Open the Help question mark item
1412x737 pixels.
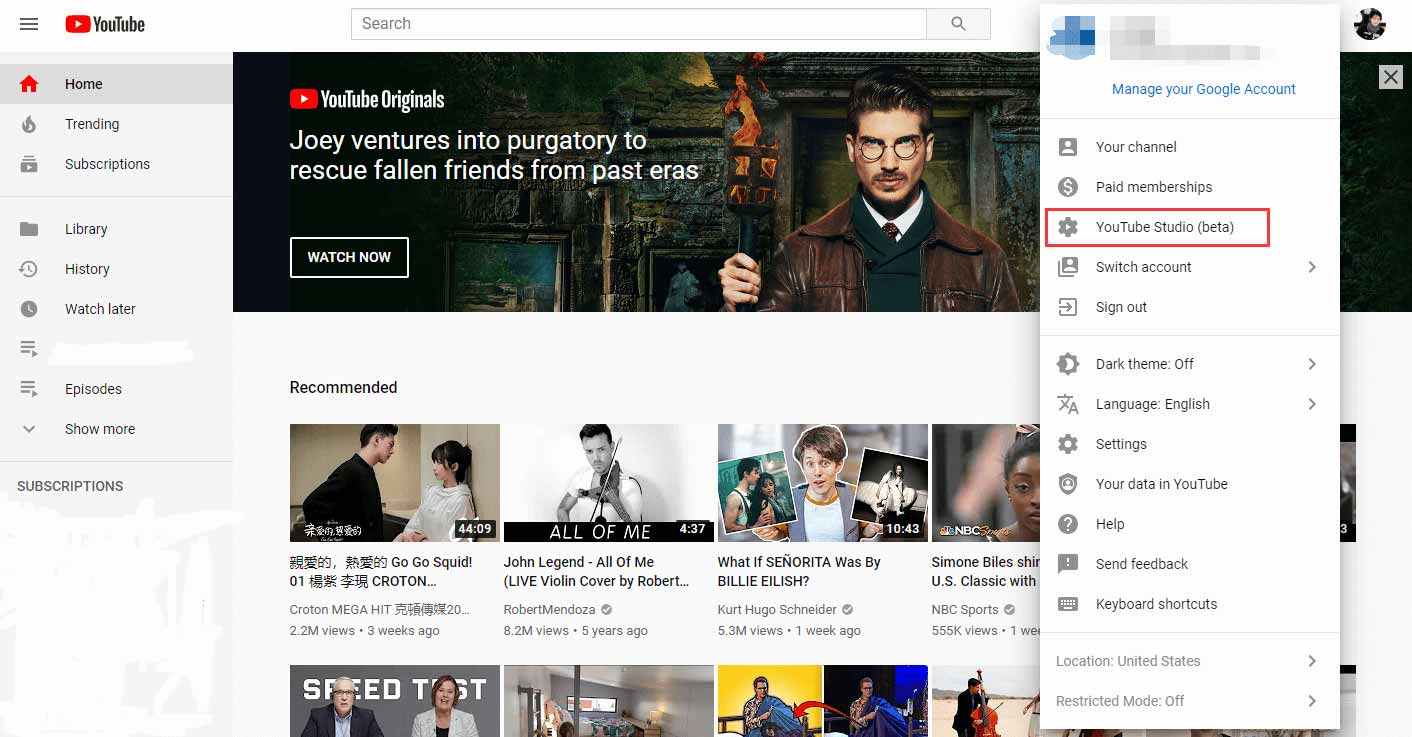[1190, 524]
